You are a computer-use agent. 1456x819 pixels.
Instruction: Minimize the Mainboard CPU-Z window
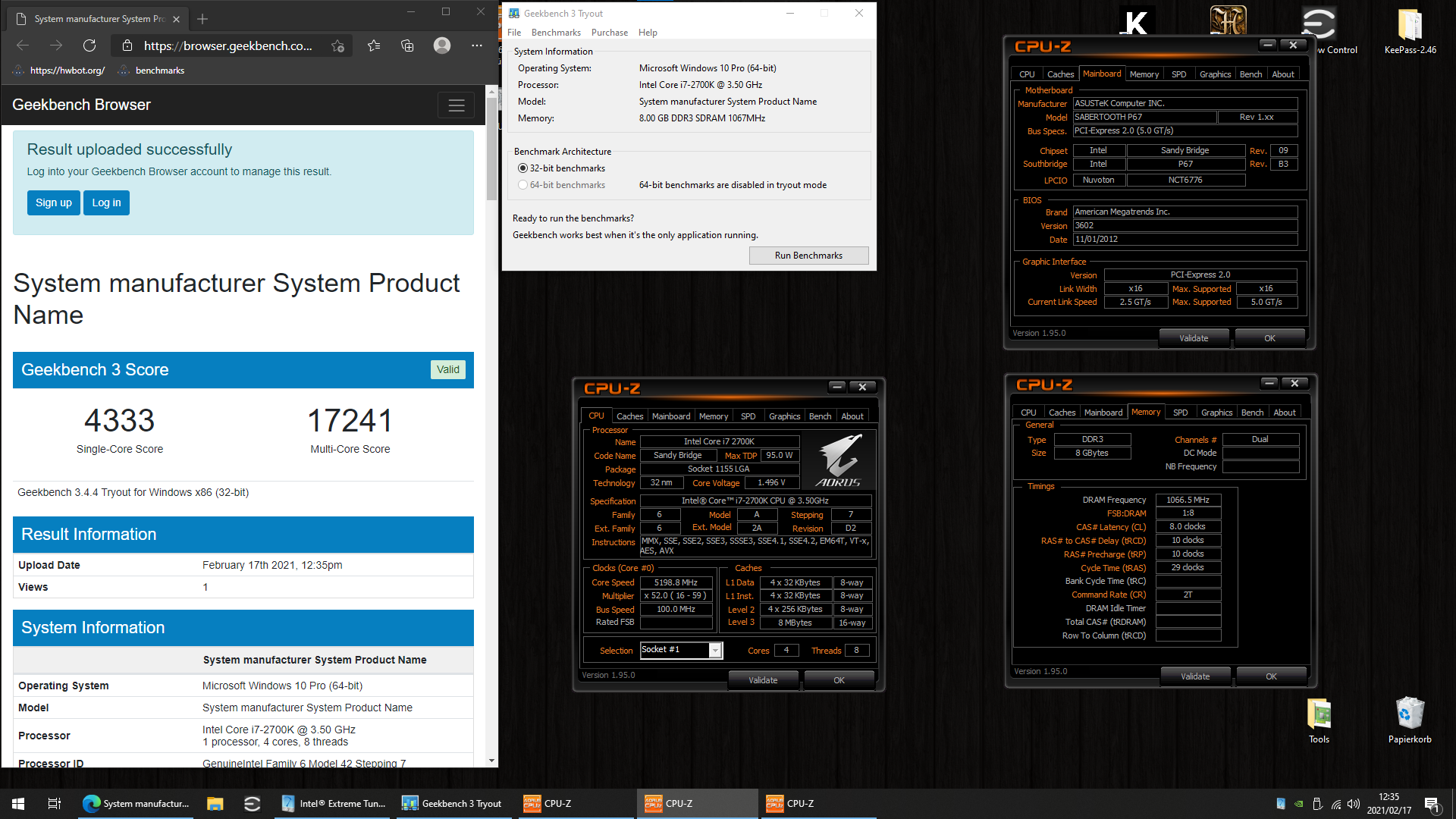click(x=1267, y=45)
